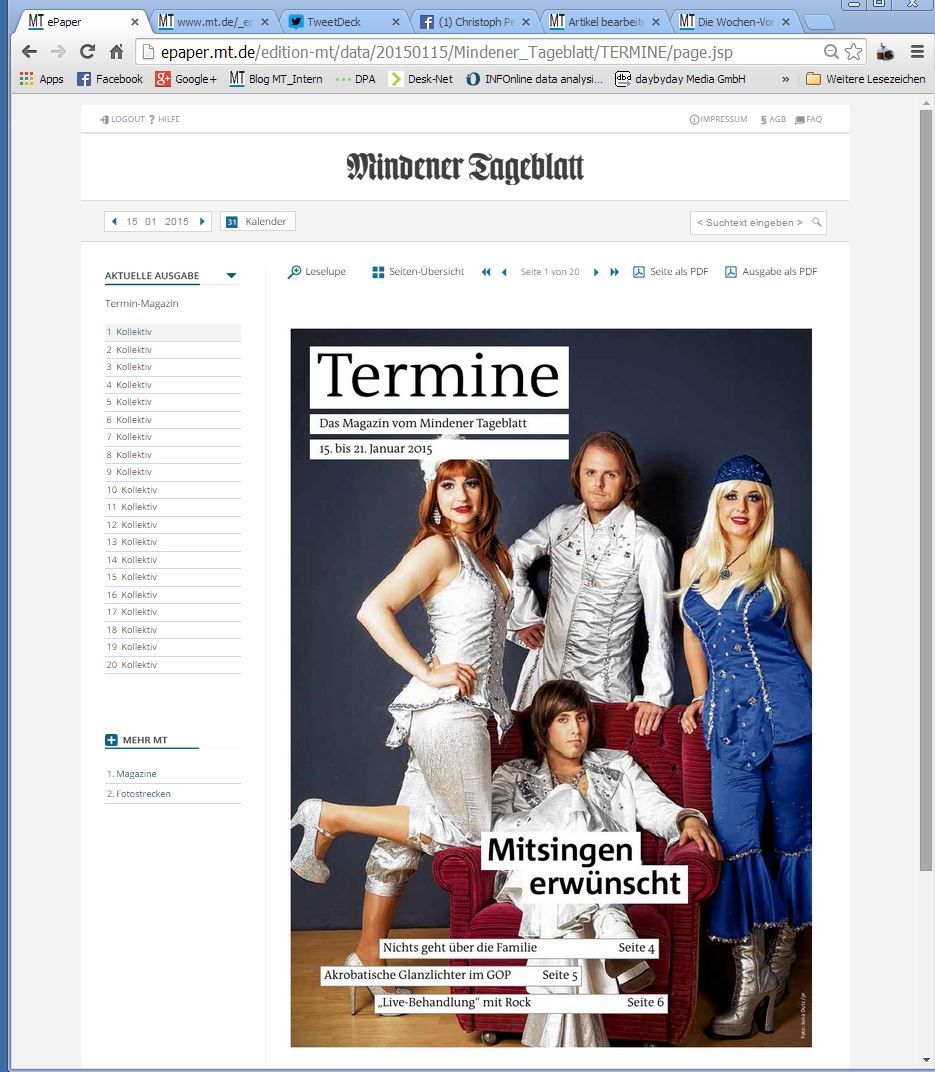
Task: Download Ausgabe als PDF
Action: point(770,271)
